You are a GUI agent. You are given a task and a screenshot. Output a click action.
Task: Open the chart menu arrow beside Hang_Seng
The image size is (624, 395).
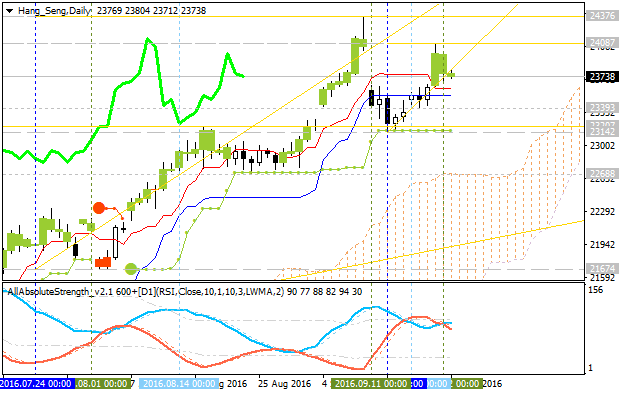[x=9, y=11]
